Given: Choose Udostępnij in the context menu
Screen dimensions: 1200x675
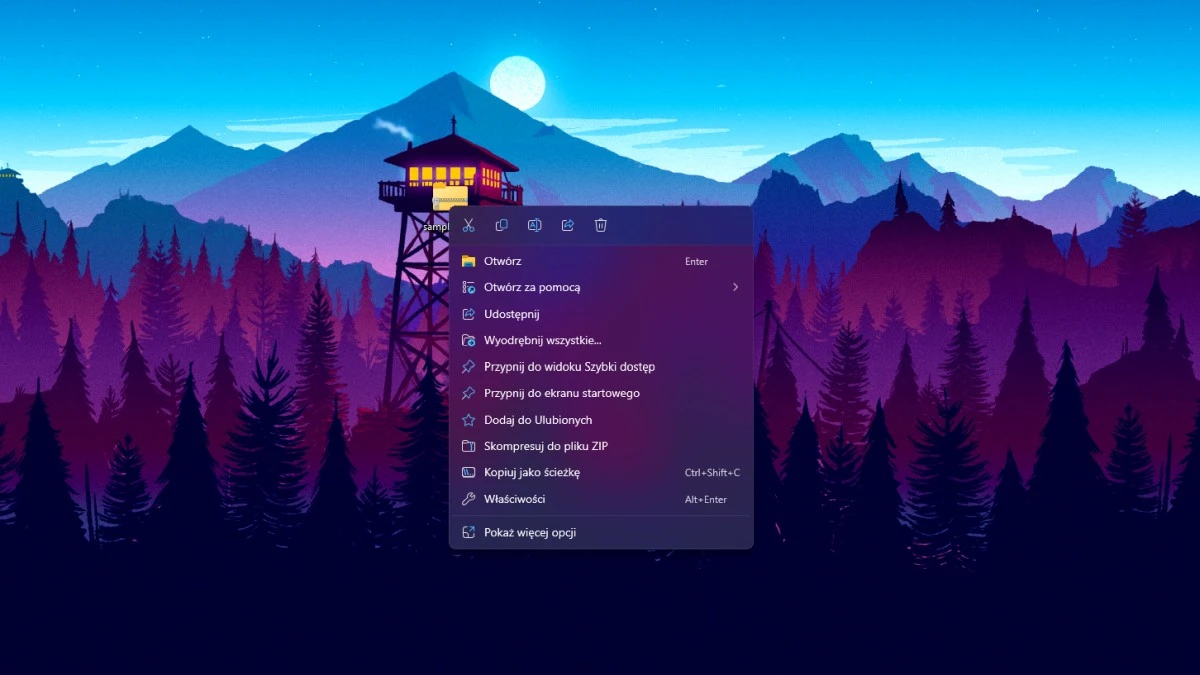Looking at the screenshot, I should 510,313.
